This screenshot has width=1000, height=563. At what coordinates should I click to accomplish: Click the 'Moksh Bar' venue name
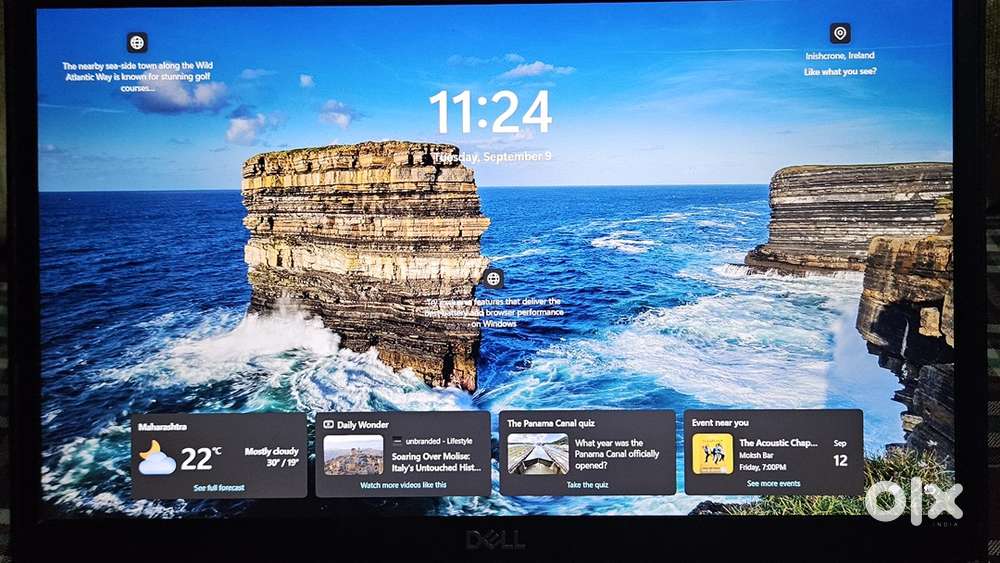point(756,455)
